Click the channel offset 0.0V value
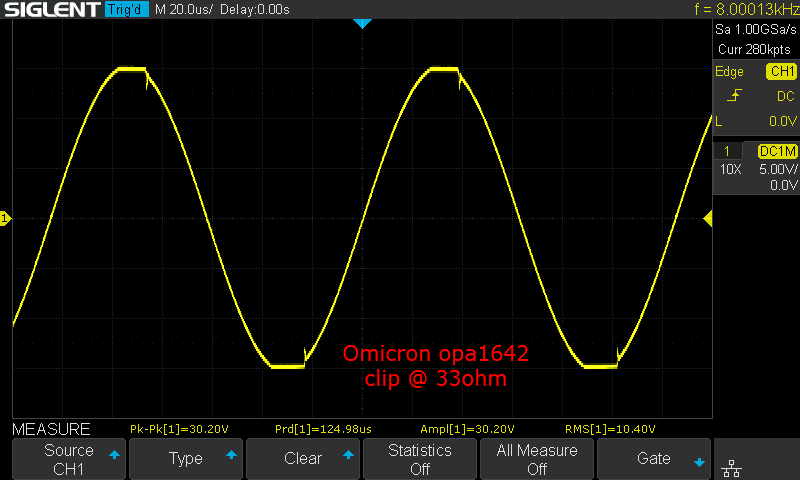Image resolution: width=800 pixels, height=480 pixels. click(x=783, y=185)
